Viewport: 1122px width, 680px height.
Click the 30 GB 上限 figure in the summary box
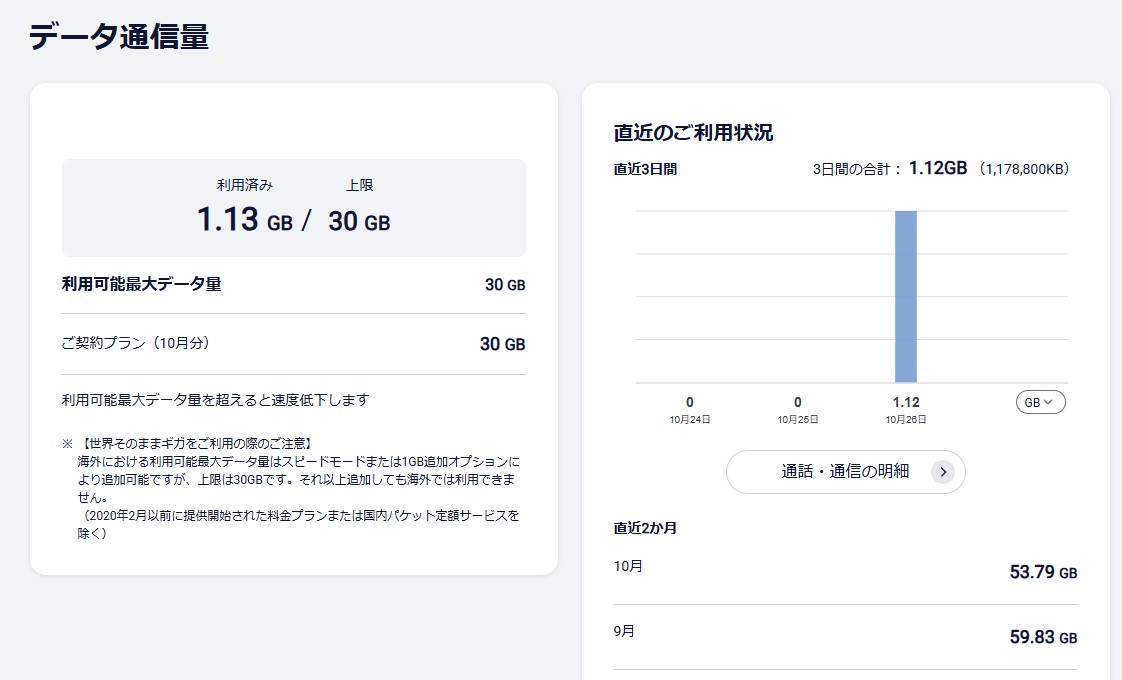(359, 220)
